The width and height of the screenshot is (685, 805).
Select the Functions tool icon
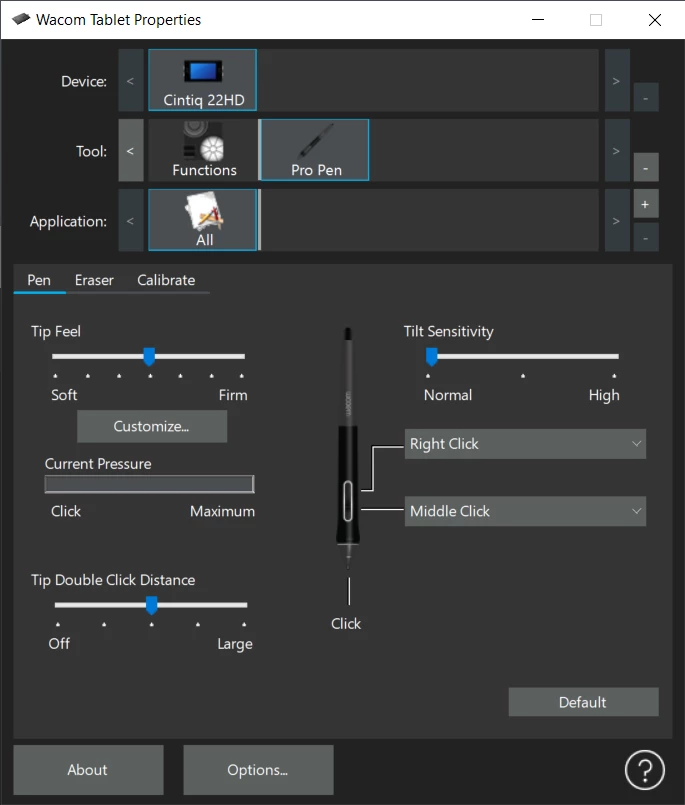(x=204, y=150)
